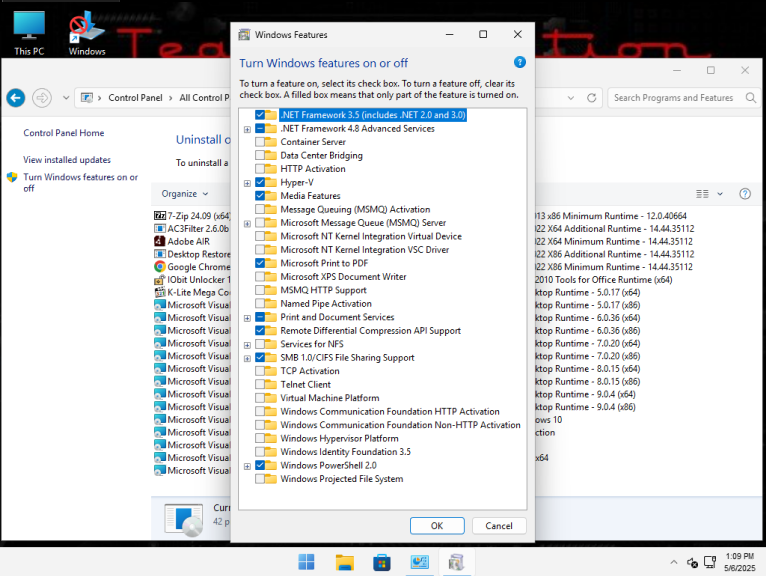
Task: Expand Windows PowerShell 2.0 node
Action: click(247, 467)
